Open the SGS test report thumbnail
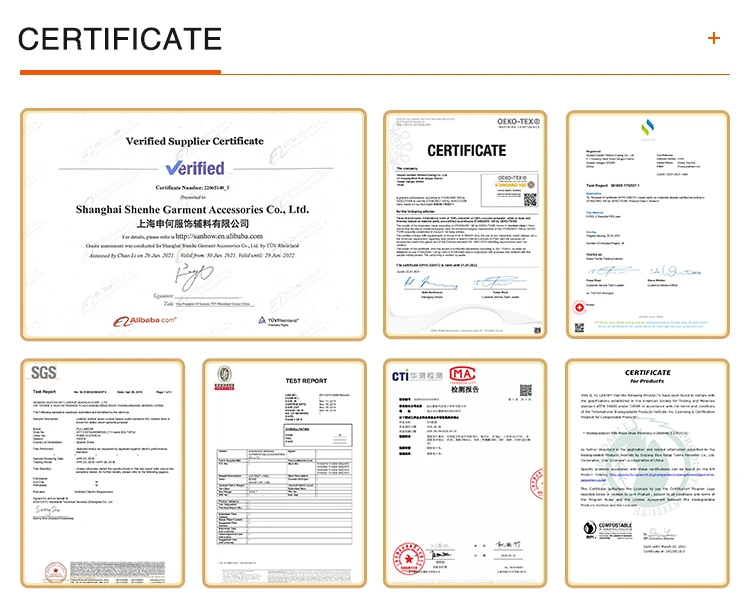 102,473
